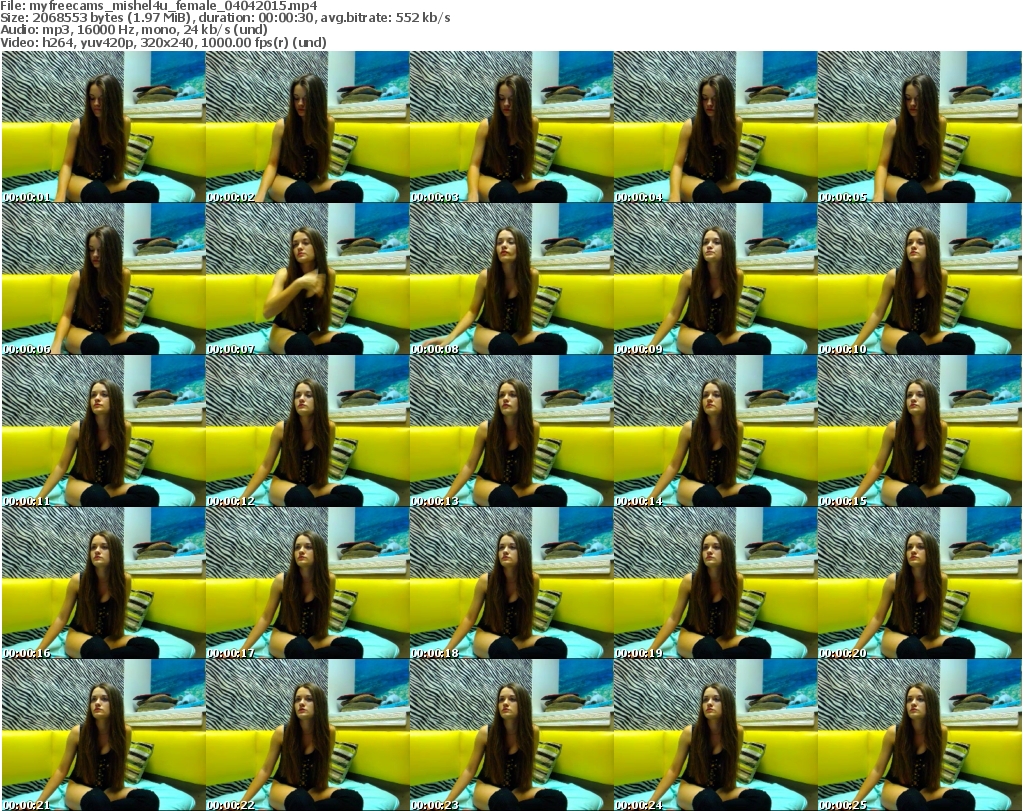
Task: Select the thumbnail stamped 00:00:24
Action: [x=715, y=735]
